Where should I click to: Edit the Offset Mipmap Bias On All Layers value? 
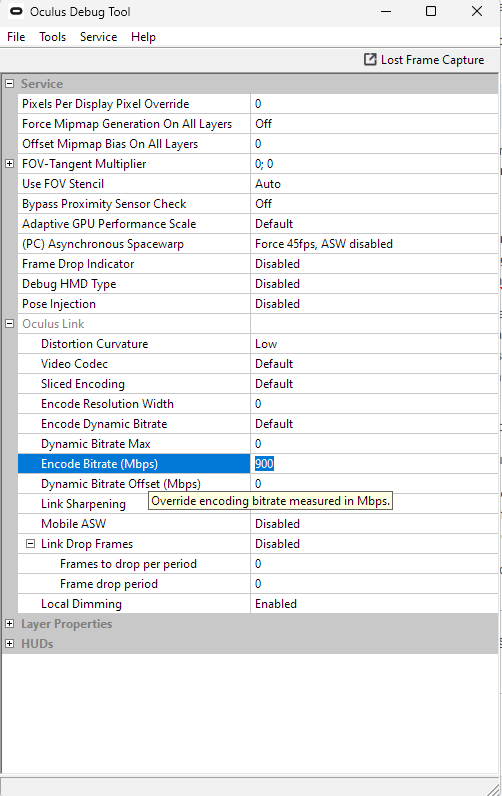click(x=374, y=144)
